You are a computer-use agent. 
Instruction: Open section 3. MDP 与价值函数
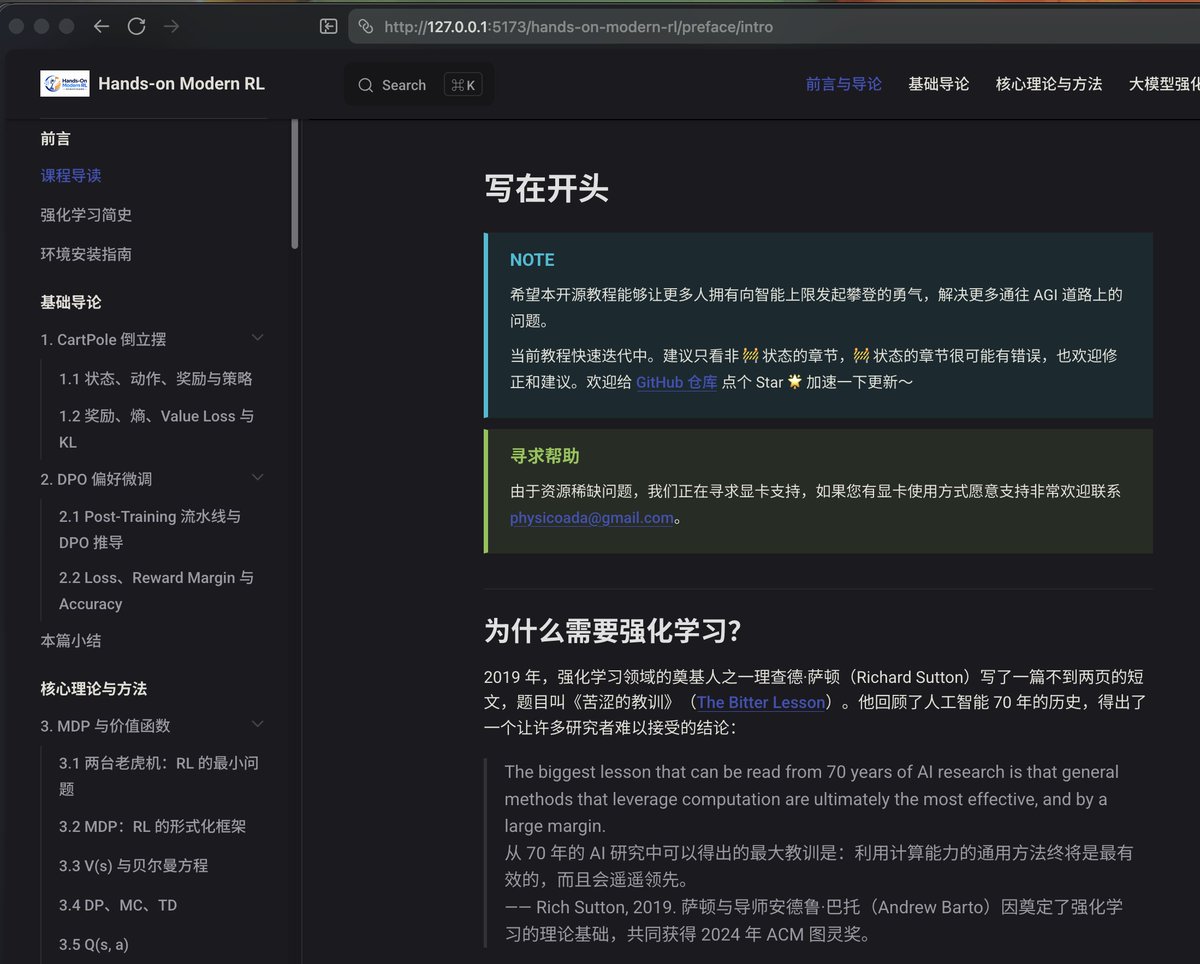[105, 726]
